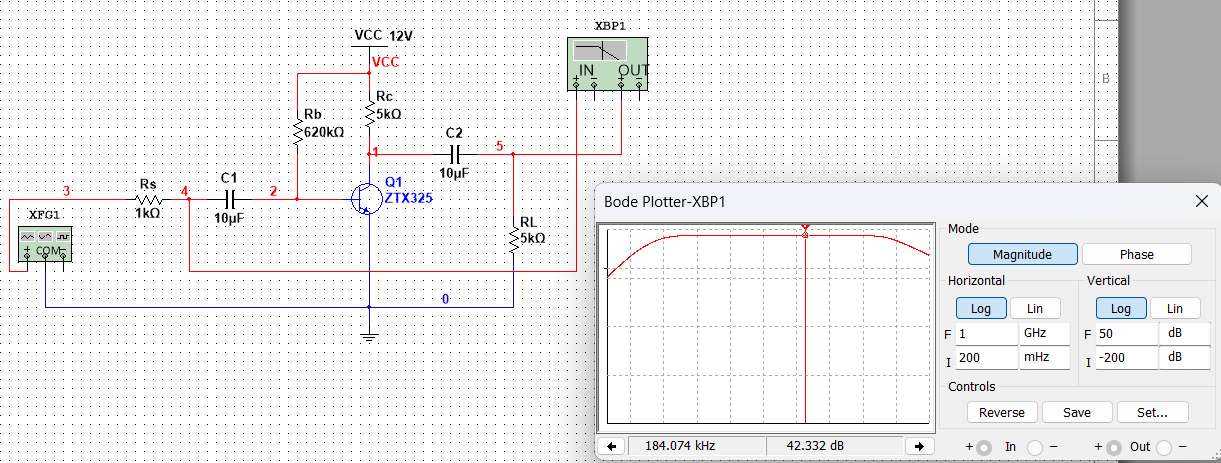Click the red cursor marker atop the plot
The height and width of the screenshot is (463, 1221).
(805, 230)
